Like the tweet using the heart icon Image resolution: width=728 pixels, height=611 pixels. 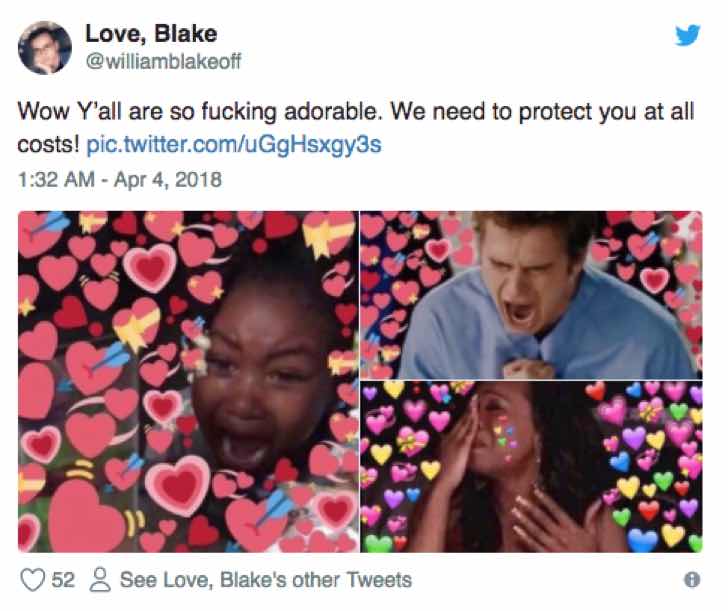(x=33, y=580)
